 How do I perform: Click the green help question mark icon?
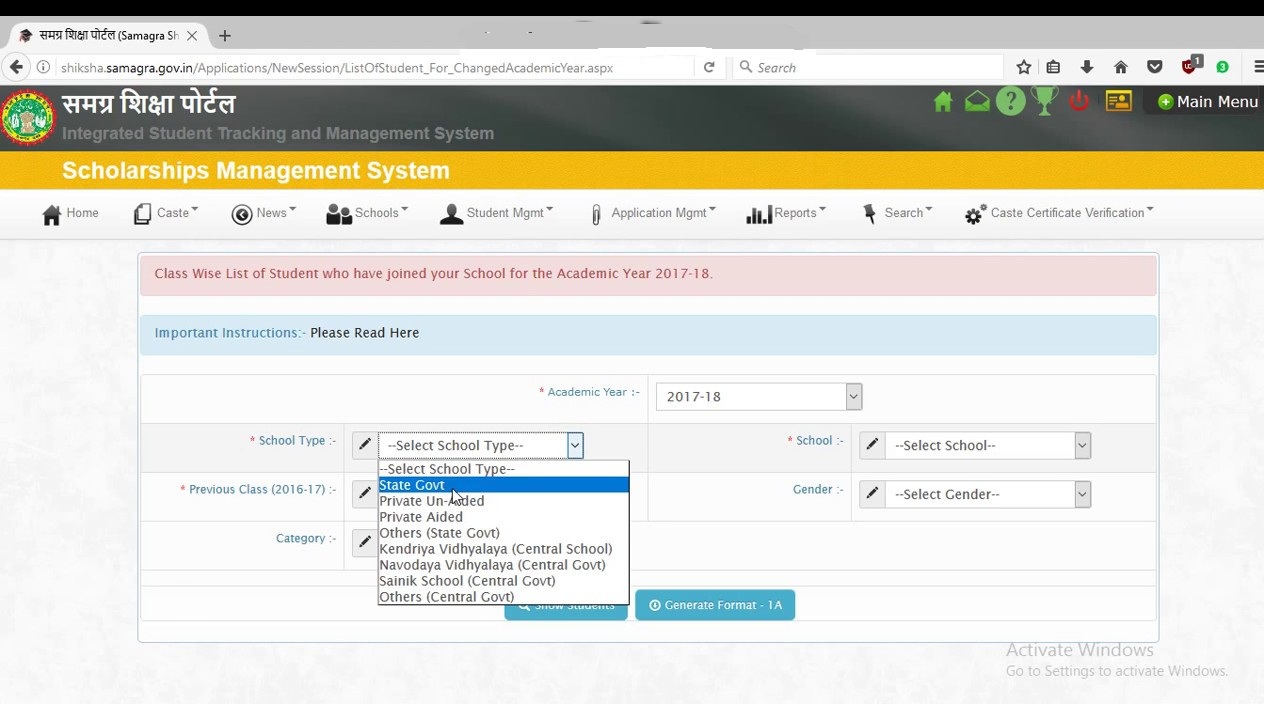1010,102
